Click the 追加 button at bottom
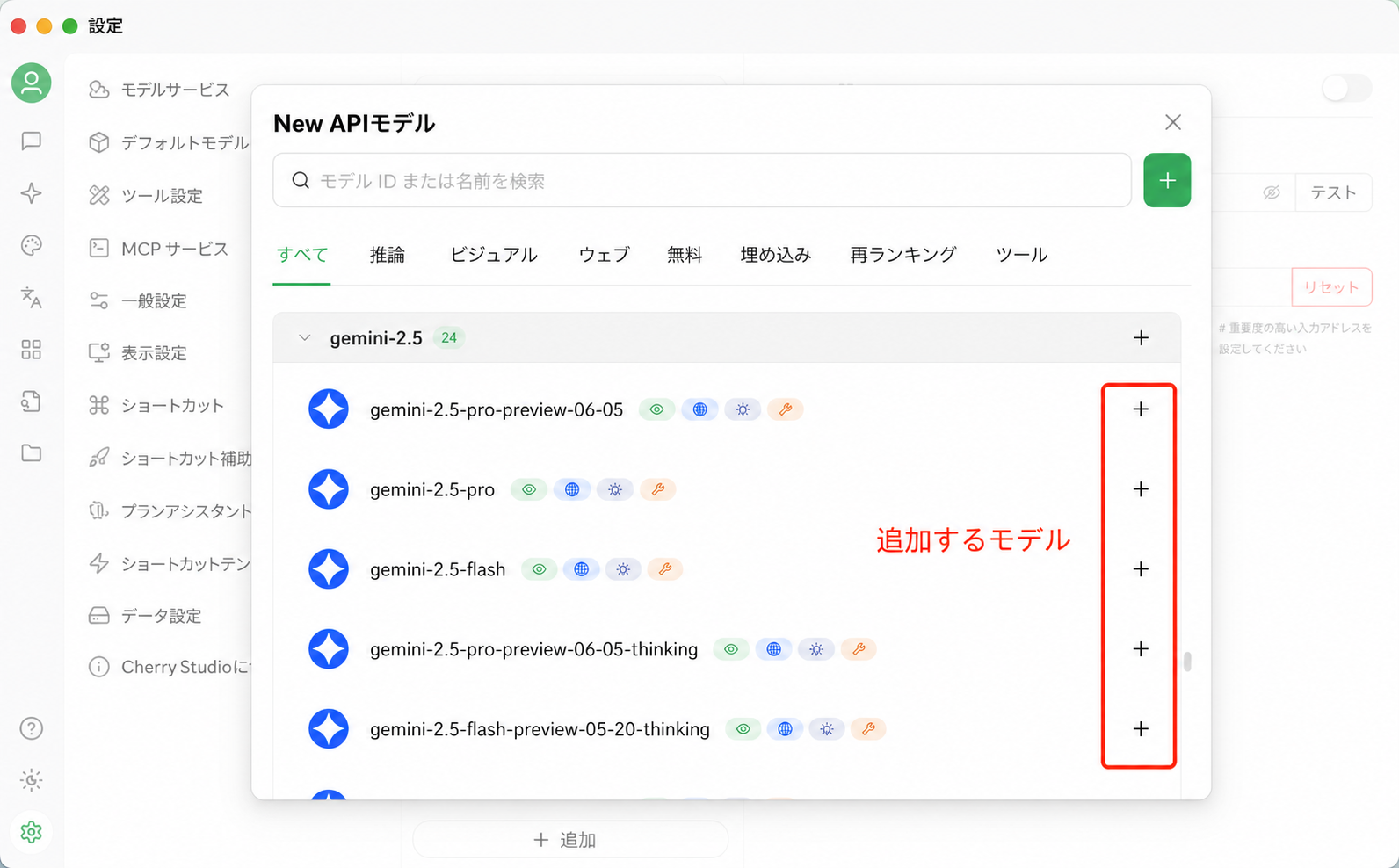 (570, 840)
